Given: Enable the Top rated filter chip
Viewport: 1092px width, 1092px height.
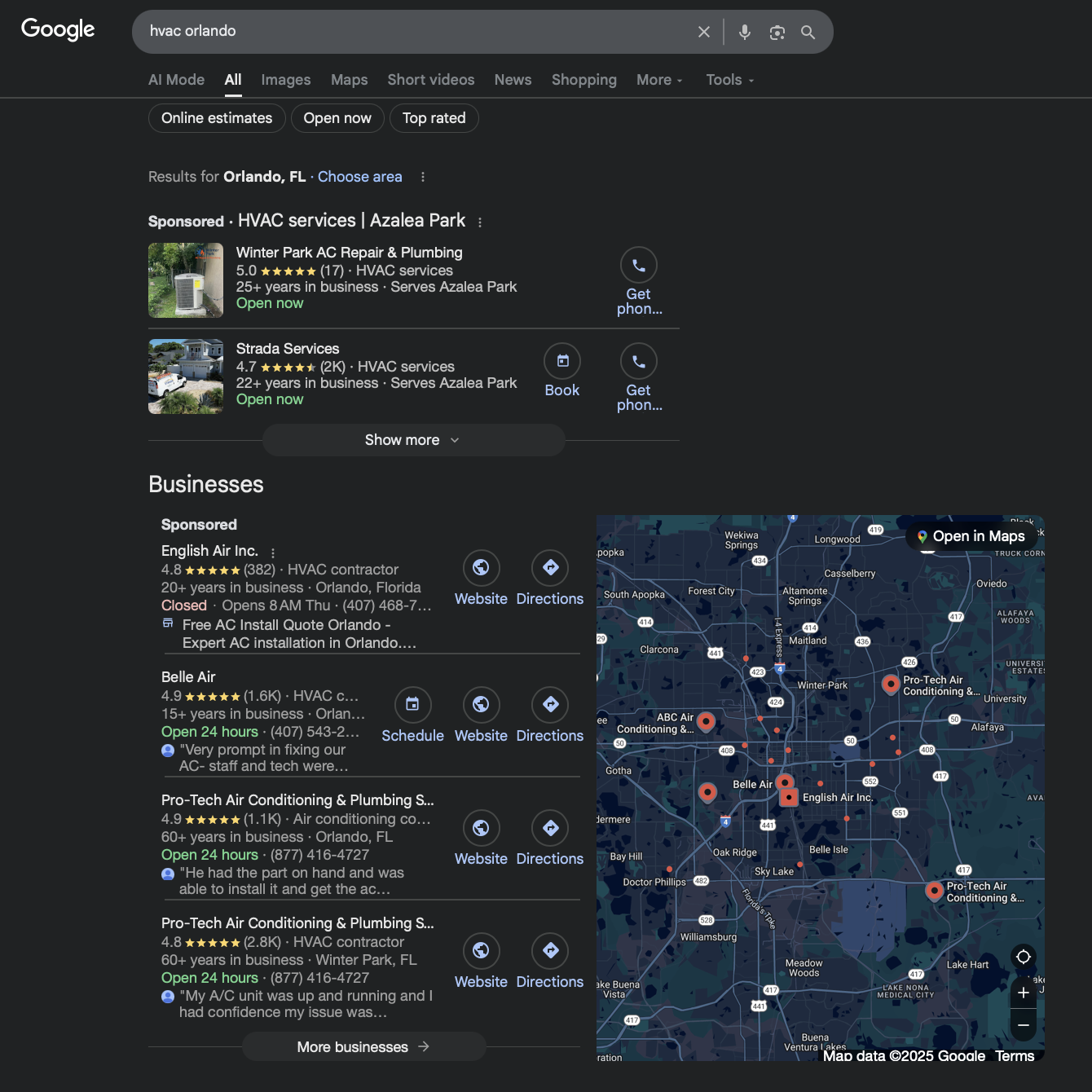Looking at the screenshot, I should [434, 118].
